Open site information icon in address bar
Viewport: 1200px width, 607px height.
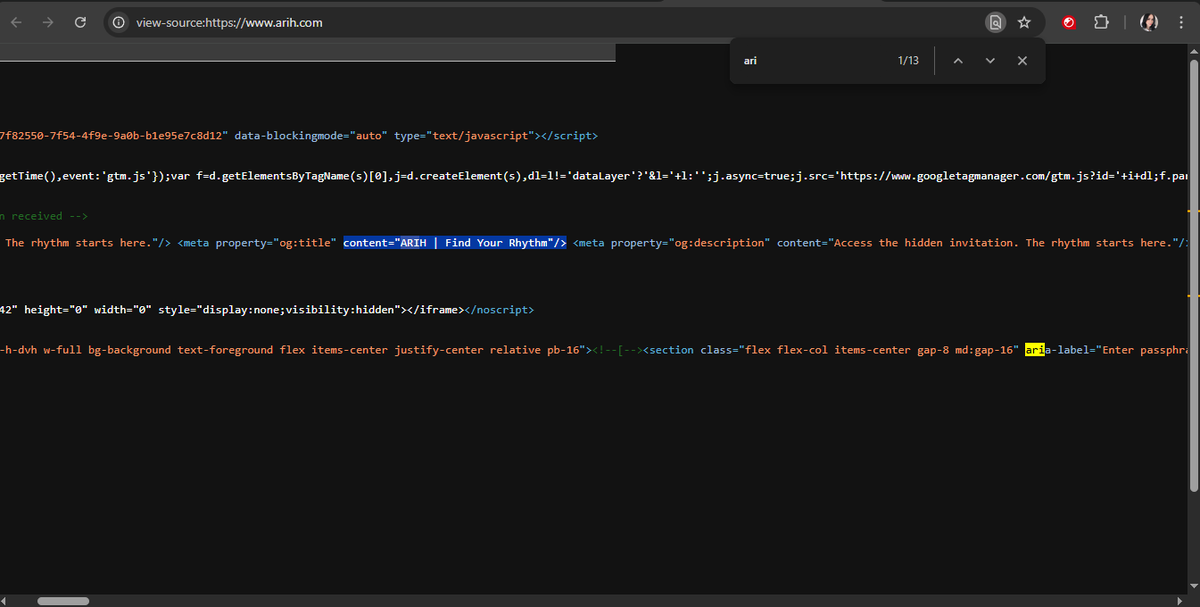(x=119, y=22)
